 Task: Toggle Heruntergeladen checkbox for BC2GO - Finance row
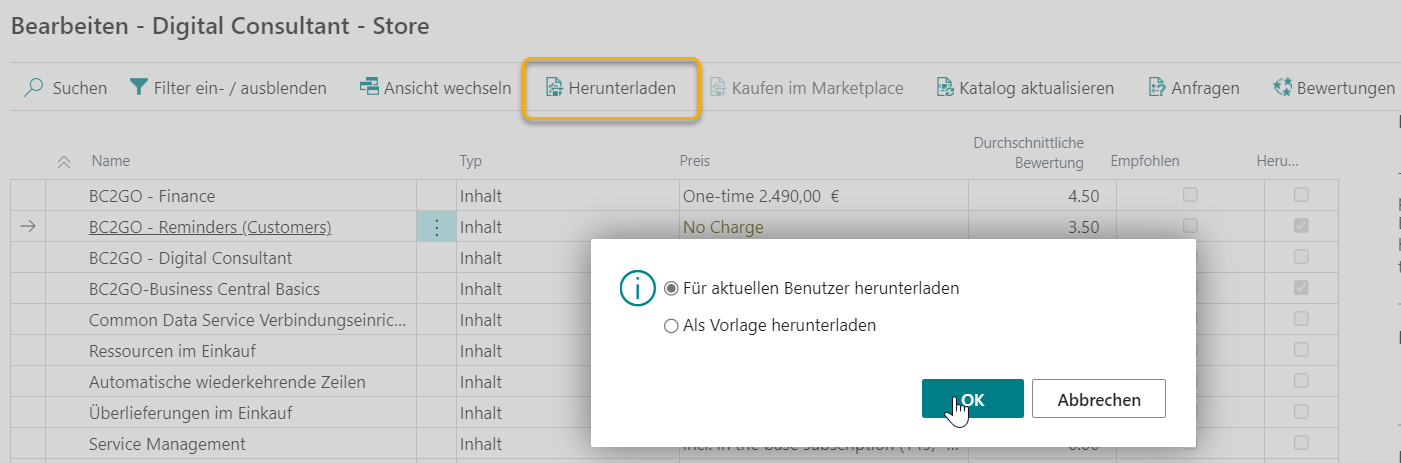coord(1300,195)
